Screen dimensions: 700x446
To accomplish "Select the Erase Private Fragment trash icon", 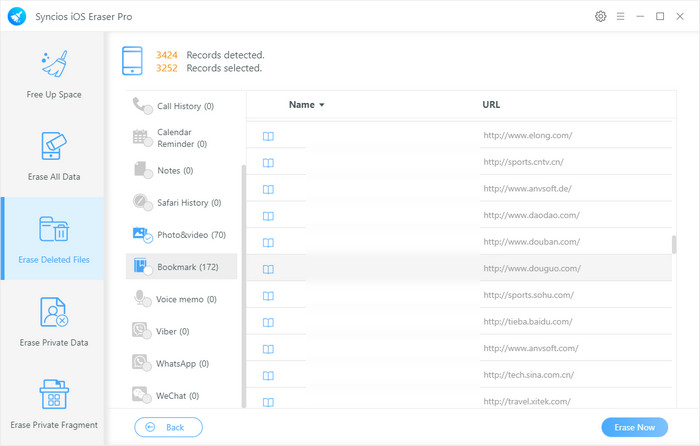I will click(54, 394).
